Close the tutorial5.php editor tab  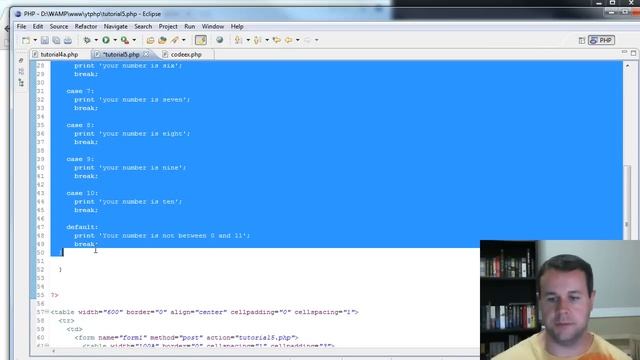tap(146, 54)
